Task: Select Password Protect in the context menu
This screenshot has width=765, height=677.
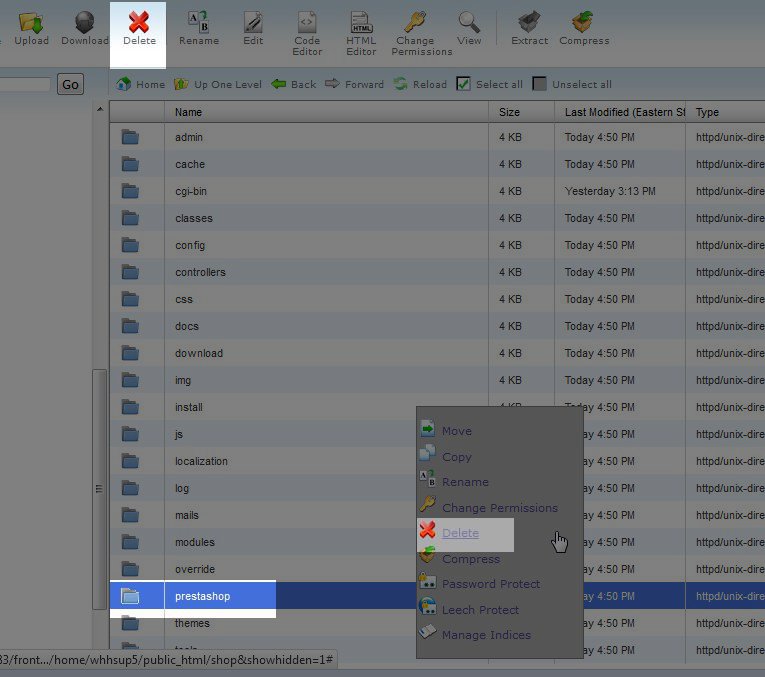Action: 490,584
